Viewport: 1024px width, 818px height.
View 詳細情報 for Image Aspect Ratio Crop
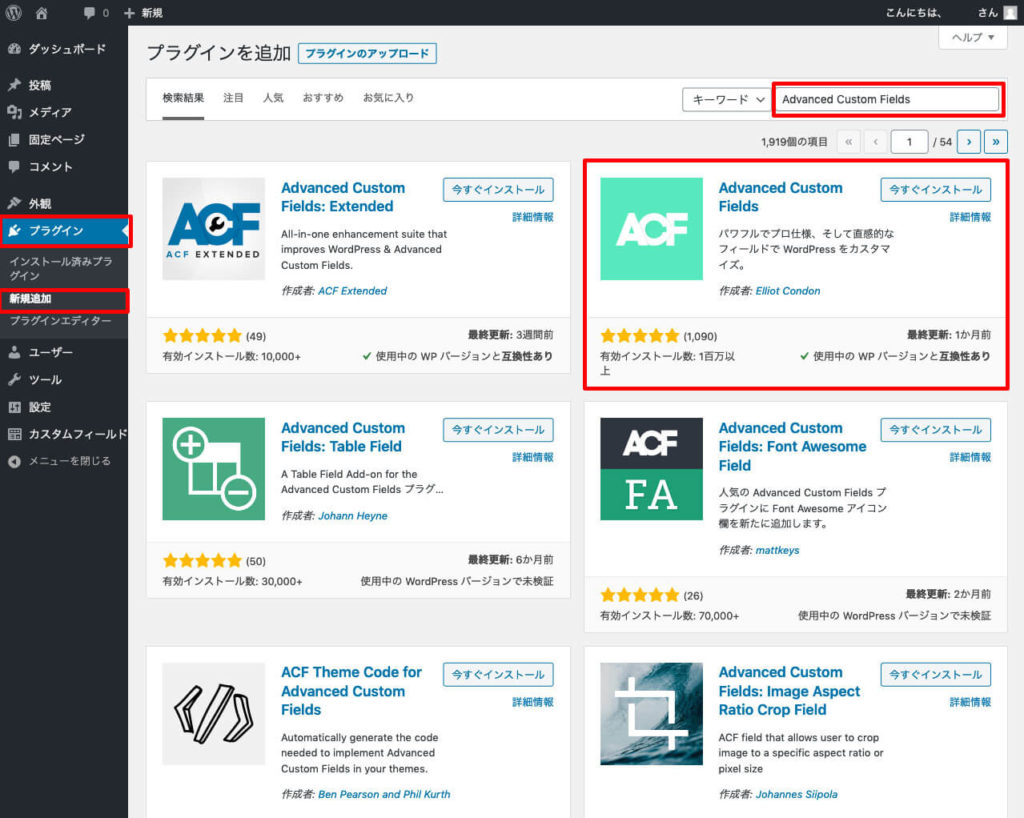970,702
